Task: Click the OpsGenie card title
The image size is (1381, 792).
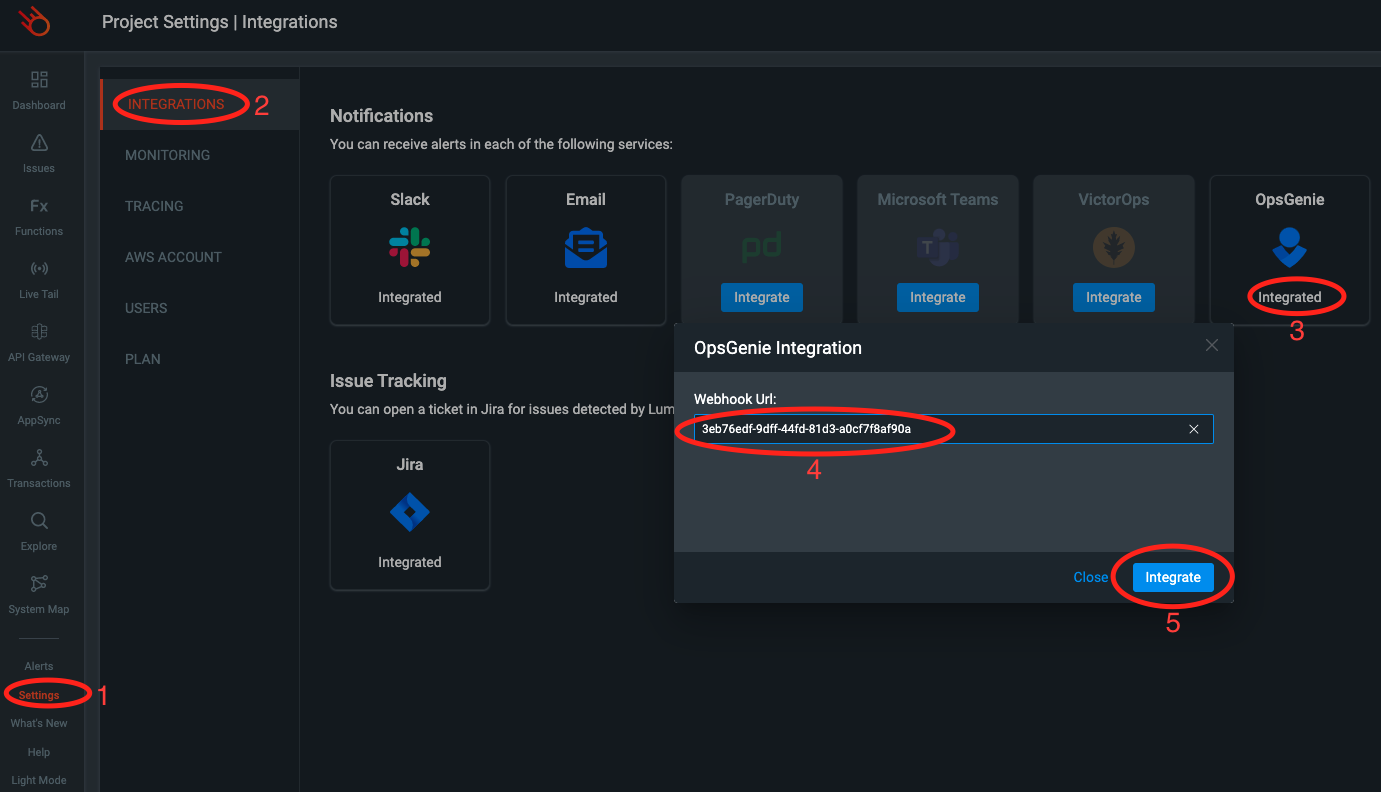Action: (x=1290, y=199)
